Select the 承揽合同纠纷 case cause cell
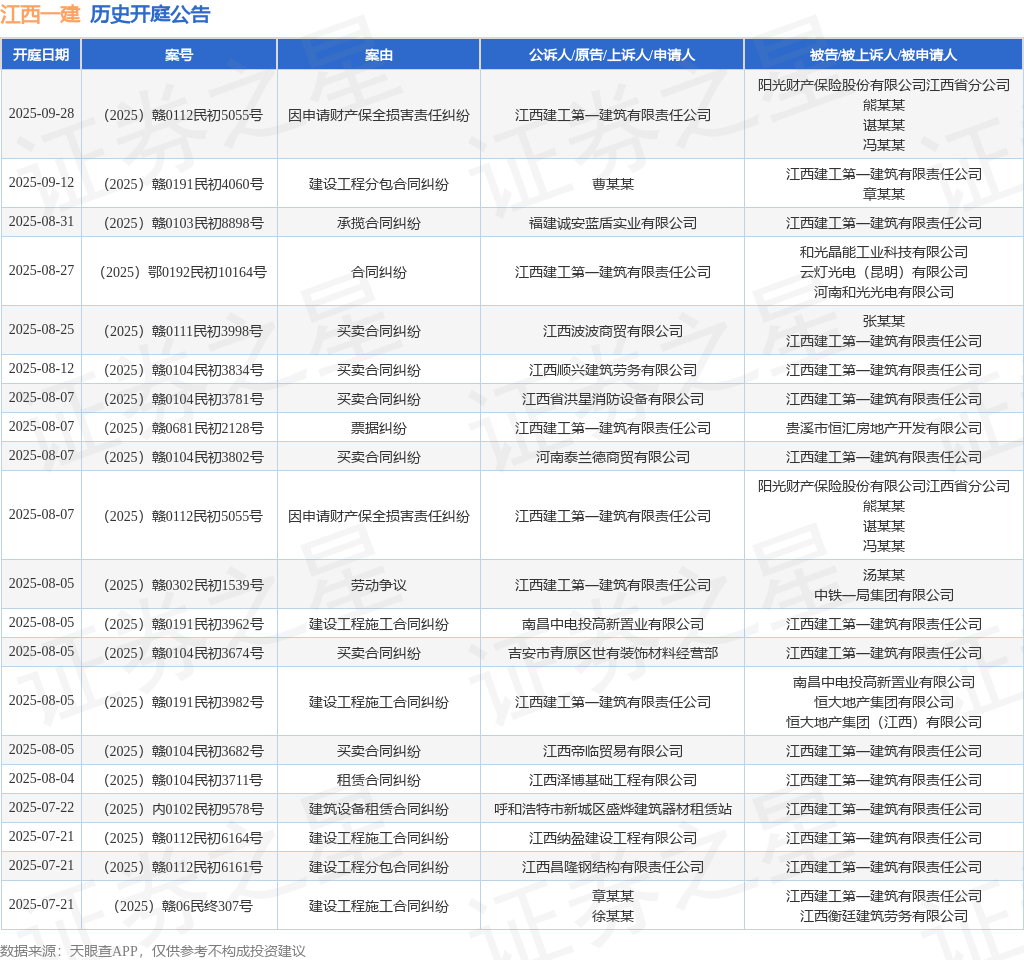The height and width of the screenshot is (960, 1024). [x=379, y=223]
